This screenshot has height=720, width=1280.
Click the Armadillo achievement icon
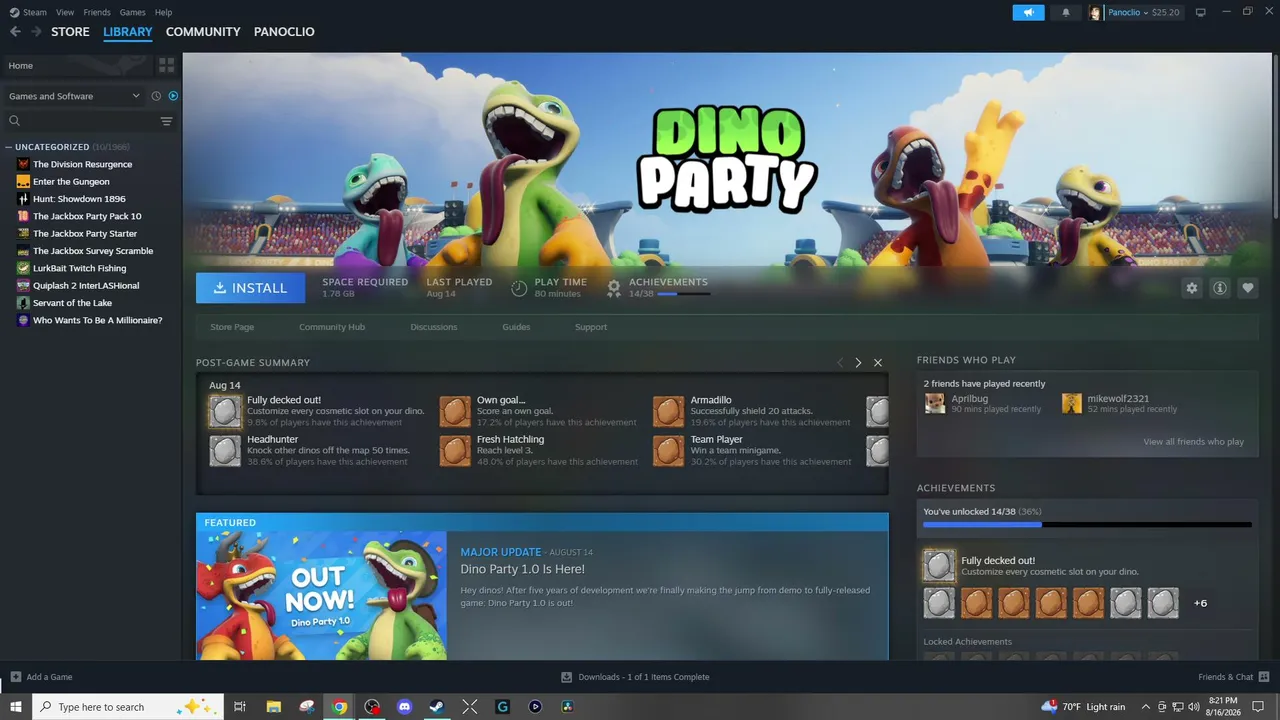669,411
